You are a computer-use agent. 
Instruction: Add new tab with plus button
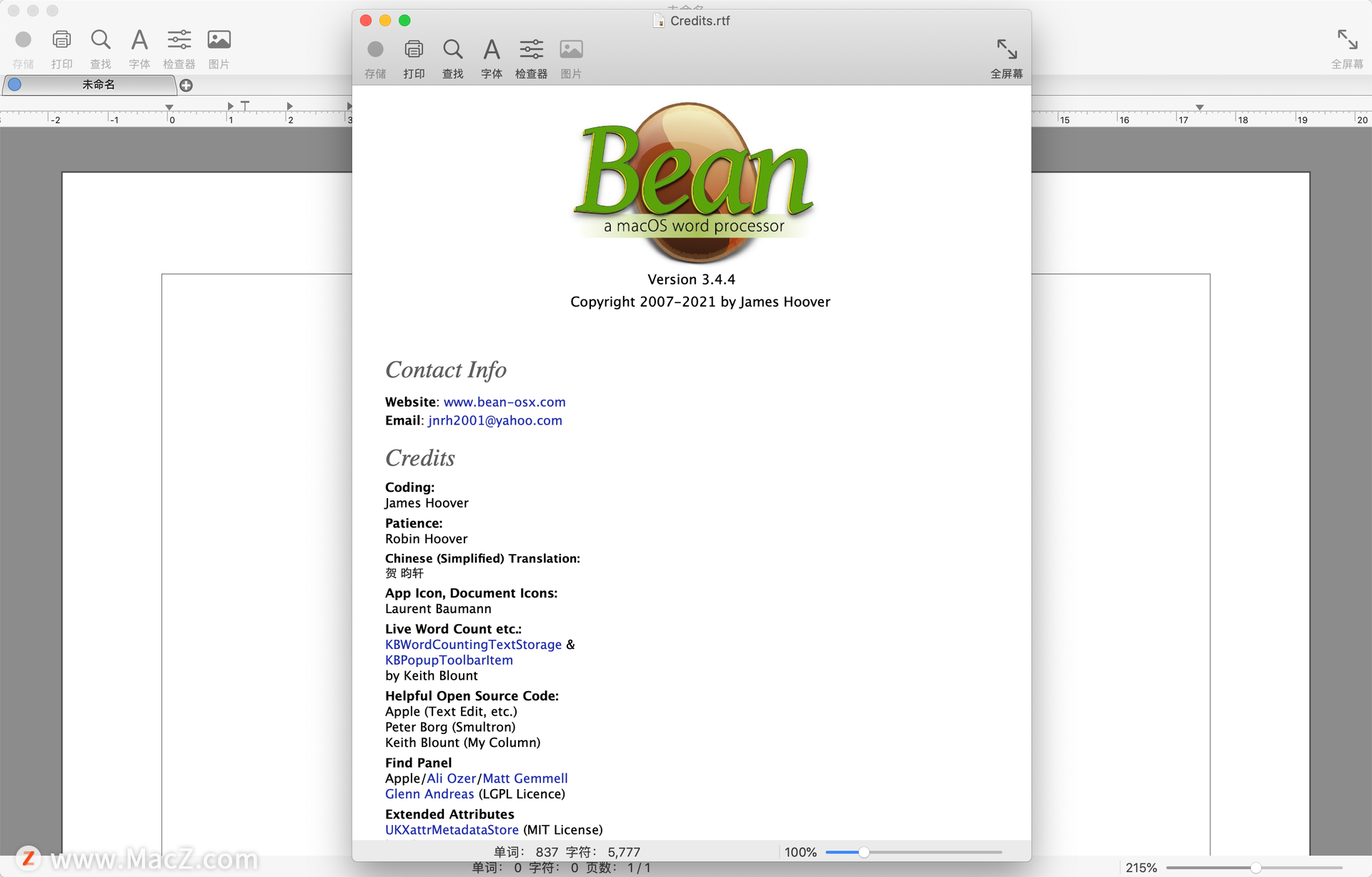187,86
